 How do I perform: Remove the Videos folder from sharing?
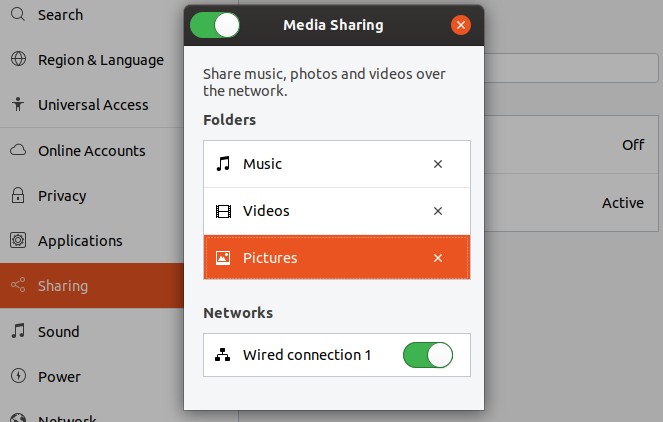click(x=437, y=211)
